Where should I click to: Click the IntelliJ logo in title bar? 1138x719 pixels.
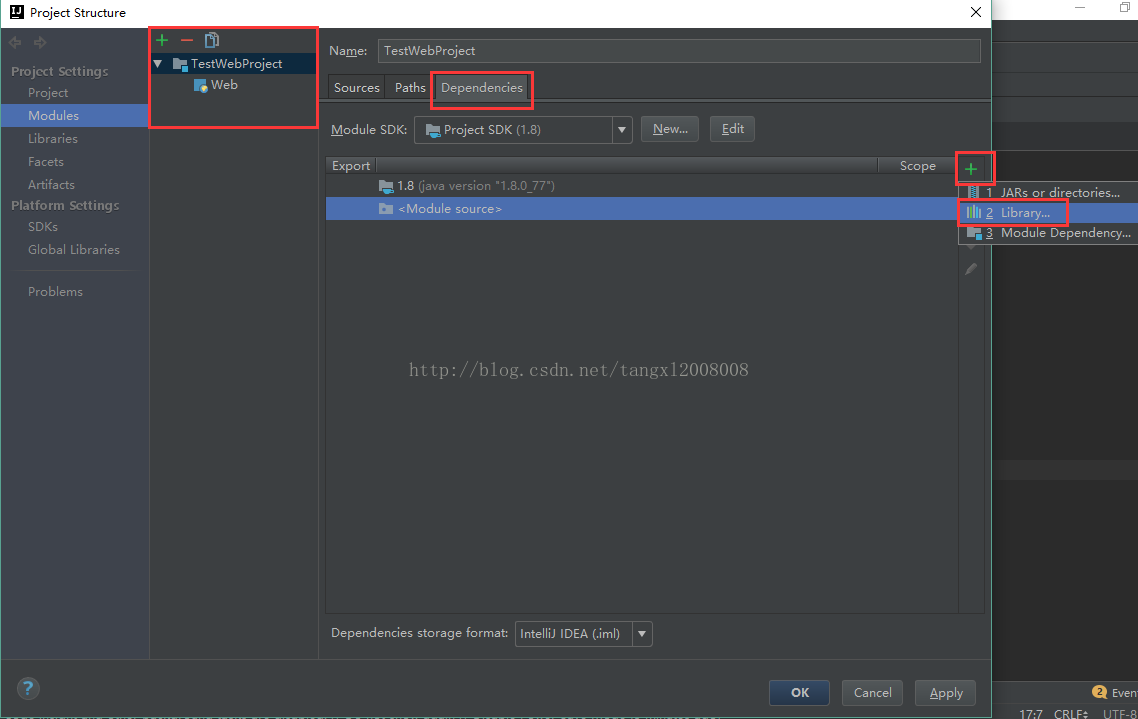pos(16,12)
